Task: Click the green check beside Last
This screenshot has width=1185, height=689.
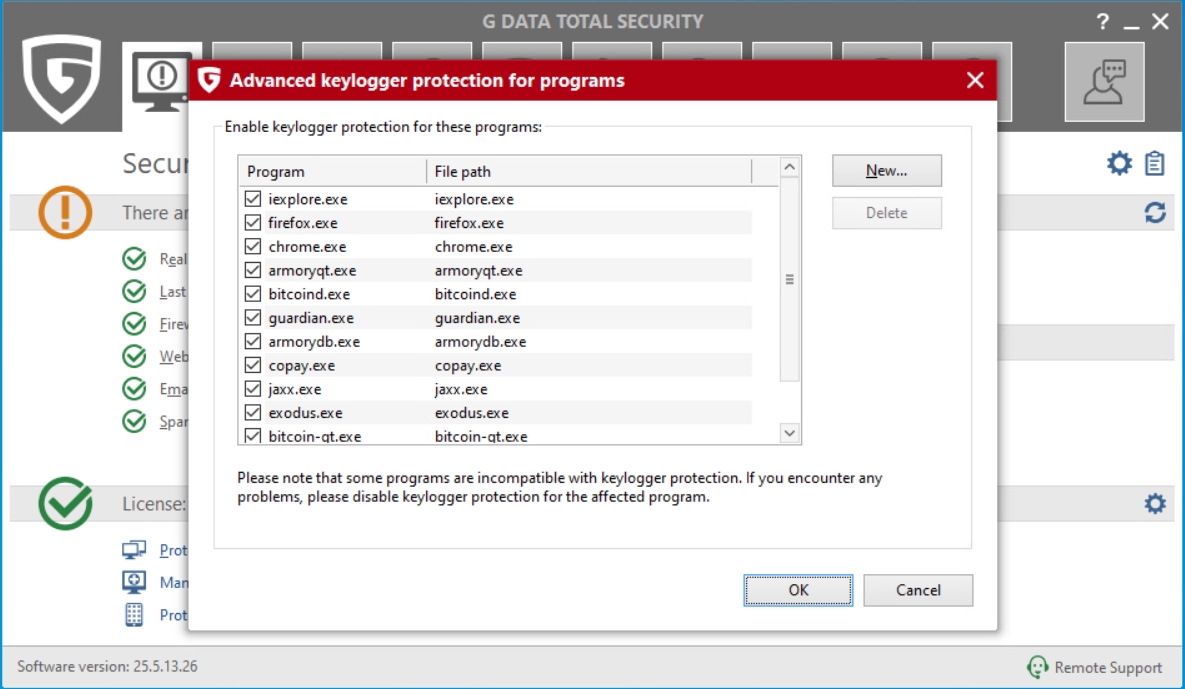Action: [134, 291]
